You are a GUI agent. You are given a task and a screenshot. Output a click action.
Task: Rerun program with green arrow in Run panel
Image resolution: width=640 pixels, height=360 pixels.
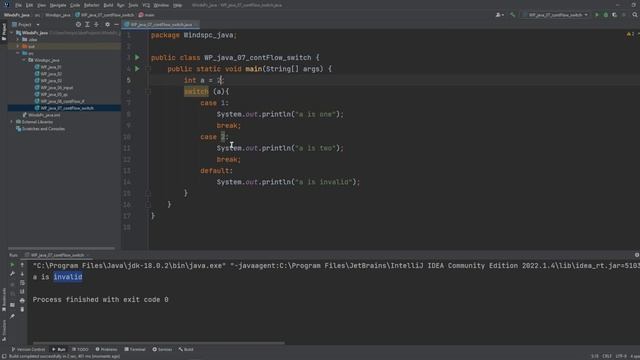point(12,265)
